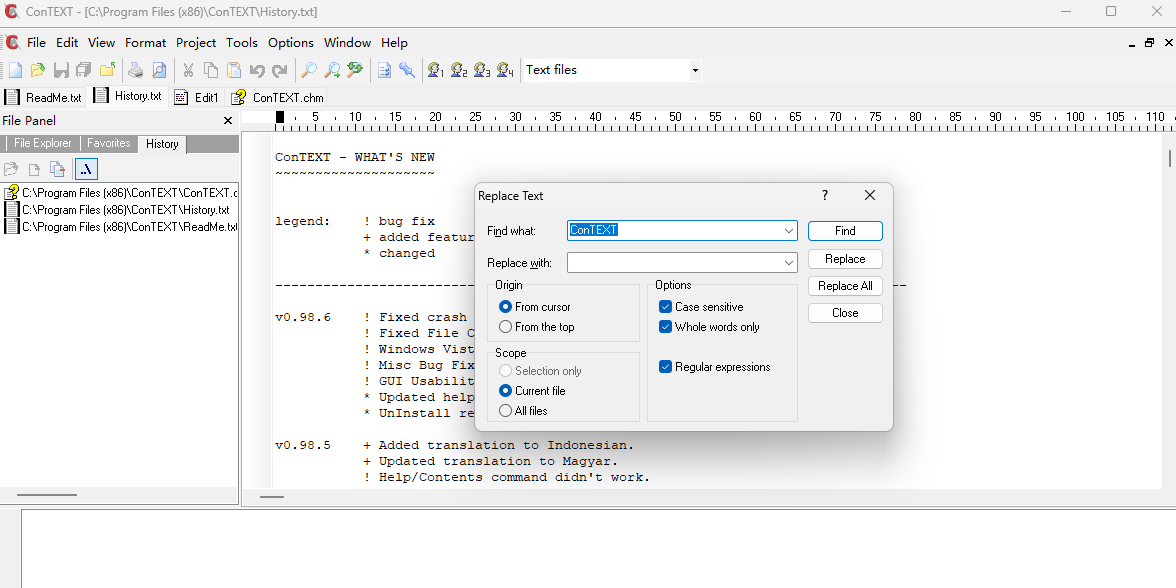Click the remove-all files icon in File Panel toolbar
Viewport: 1176px width, 588px height.
[x=57, y=169]
